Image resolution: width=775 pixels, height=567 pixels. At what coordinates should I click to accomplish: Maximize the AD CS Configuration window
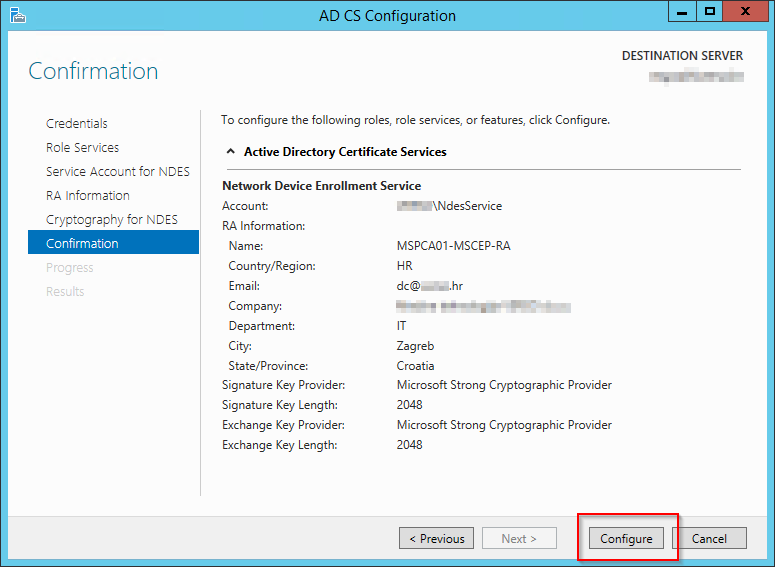pyautogui.click(x=710, y=12)
